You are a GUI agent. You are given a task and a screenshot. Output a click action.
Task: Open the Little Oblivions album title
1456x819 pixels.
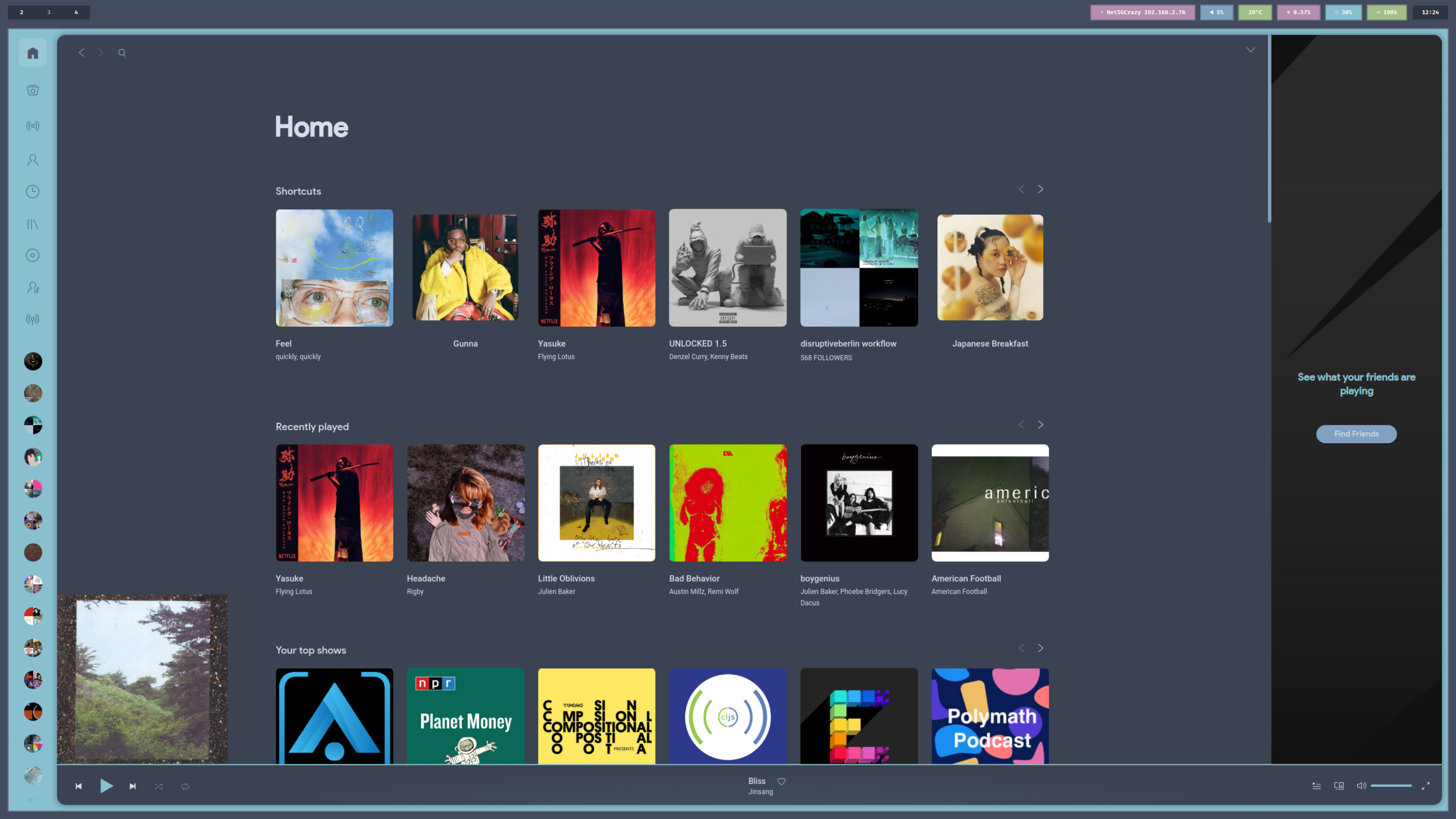566,578
